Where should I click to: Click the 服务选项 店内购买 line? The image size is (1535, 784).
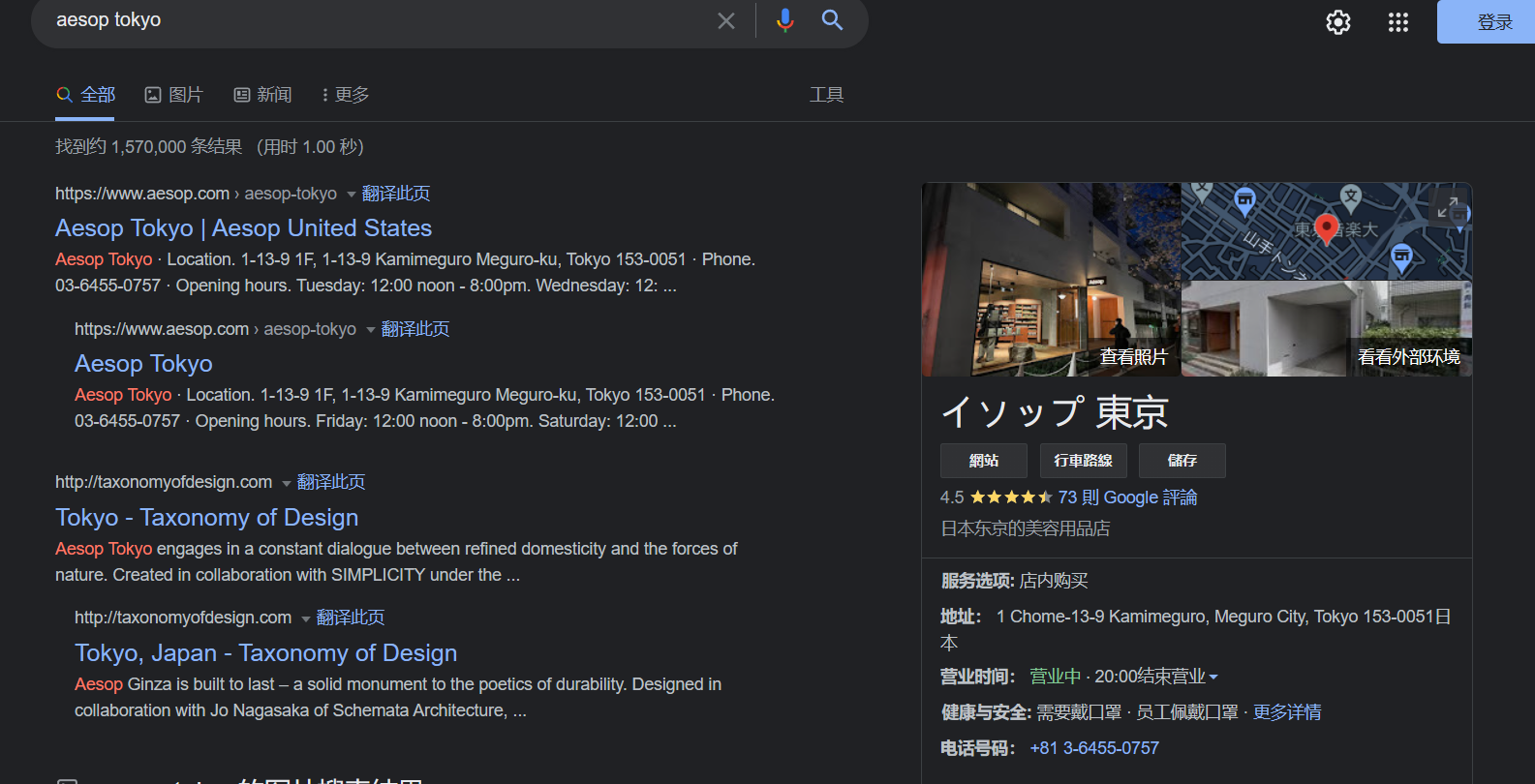[x=1014, y=581]
